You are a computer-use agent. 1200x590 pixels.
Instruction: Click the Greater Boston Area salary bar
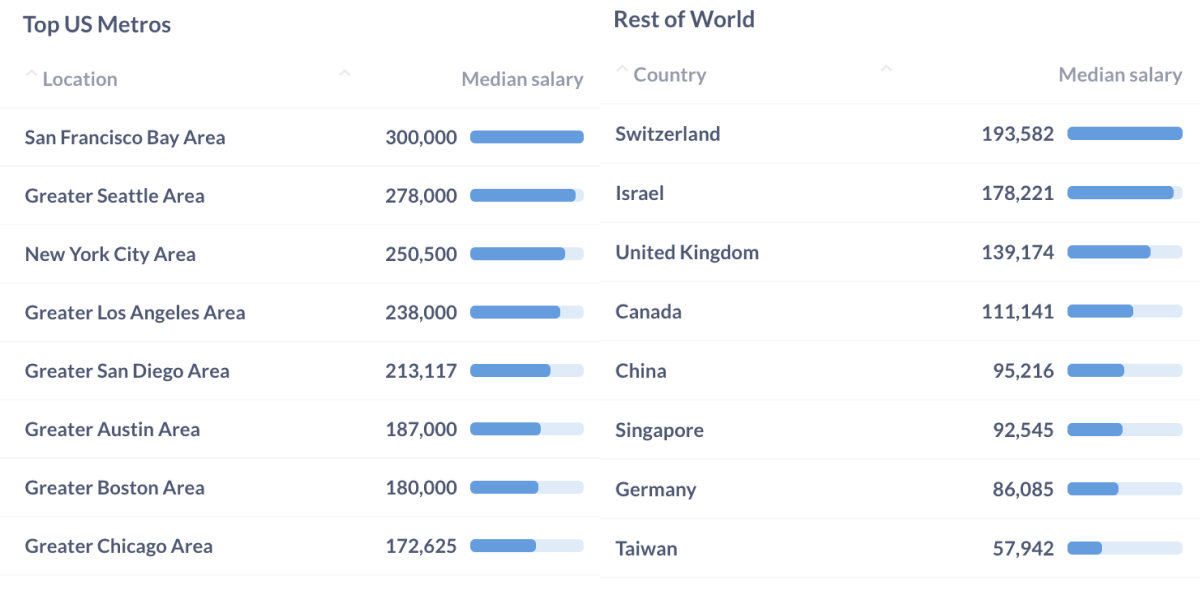(527, 488)
